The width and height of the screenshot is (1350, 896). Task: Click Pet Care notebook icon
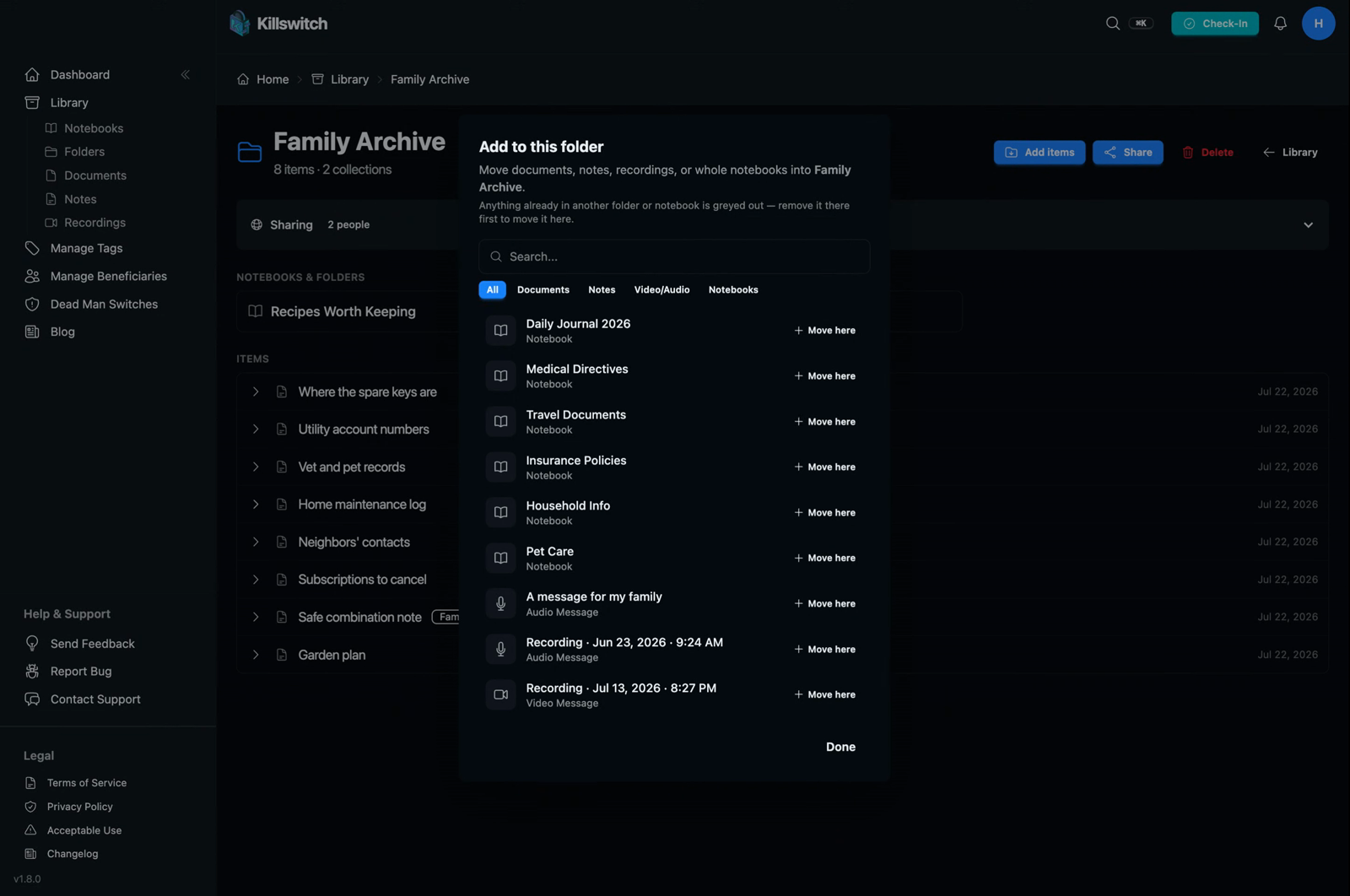(500, 558)
